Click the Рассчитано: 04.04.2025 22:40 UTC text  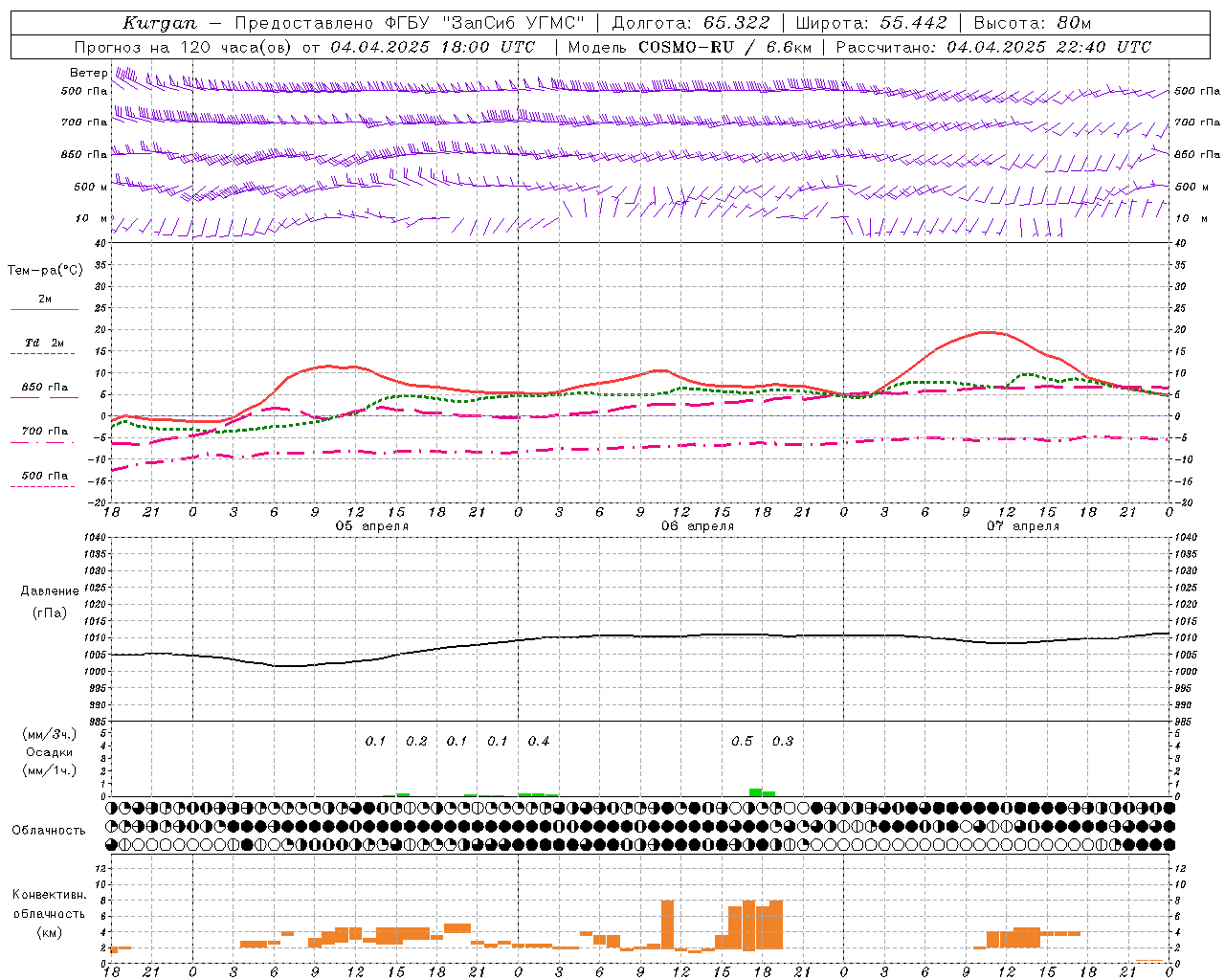(x=993, y=47)
